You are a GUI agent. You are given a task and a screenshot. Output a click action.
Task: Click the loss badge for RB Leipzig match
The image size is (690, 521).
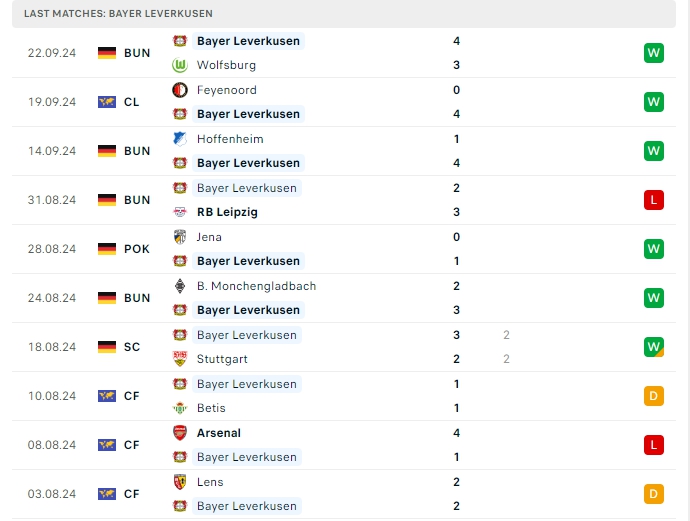tap(654, 200)
